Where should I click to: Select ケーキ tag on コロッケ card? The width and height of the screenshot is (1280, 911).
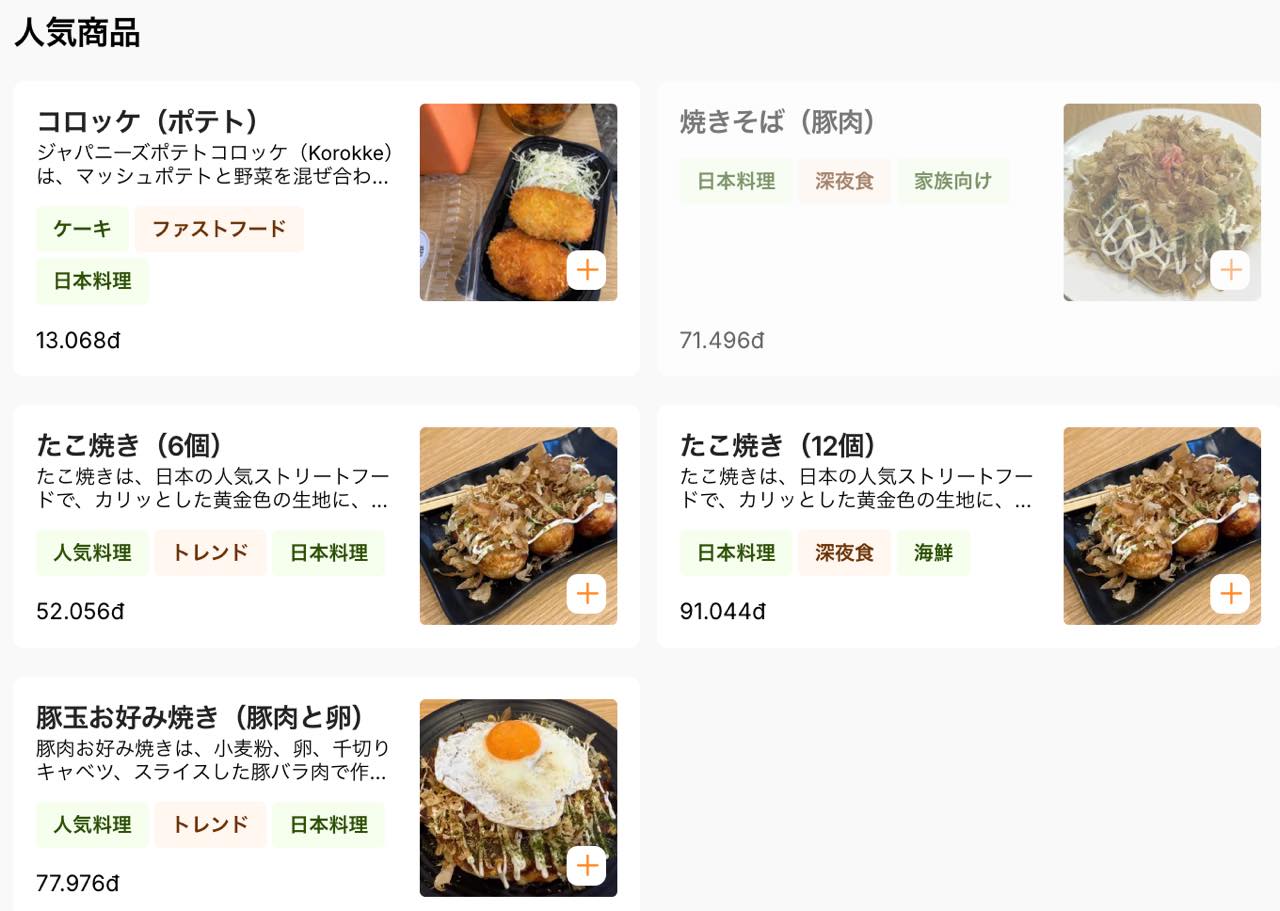point(83,229)
